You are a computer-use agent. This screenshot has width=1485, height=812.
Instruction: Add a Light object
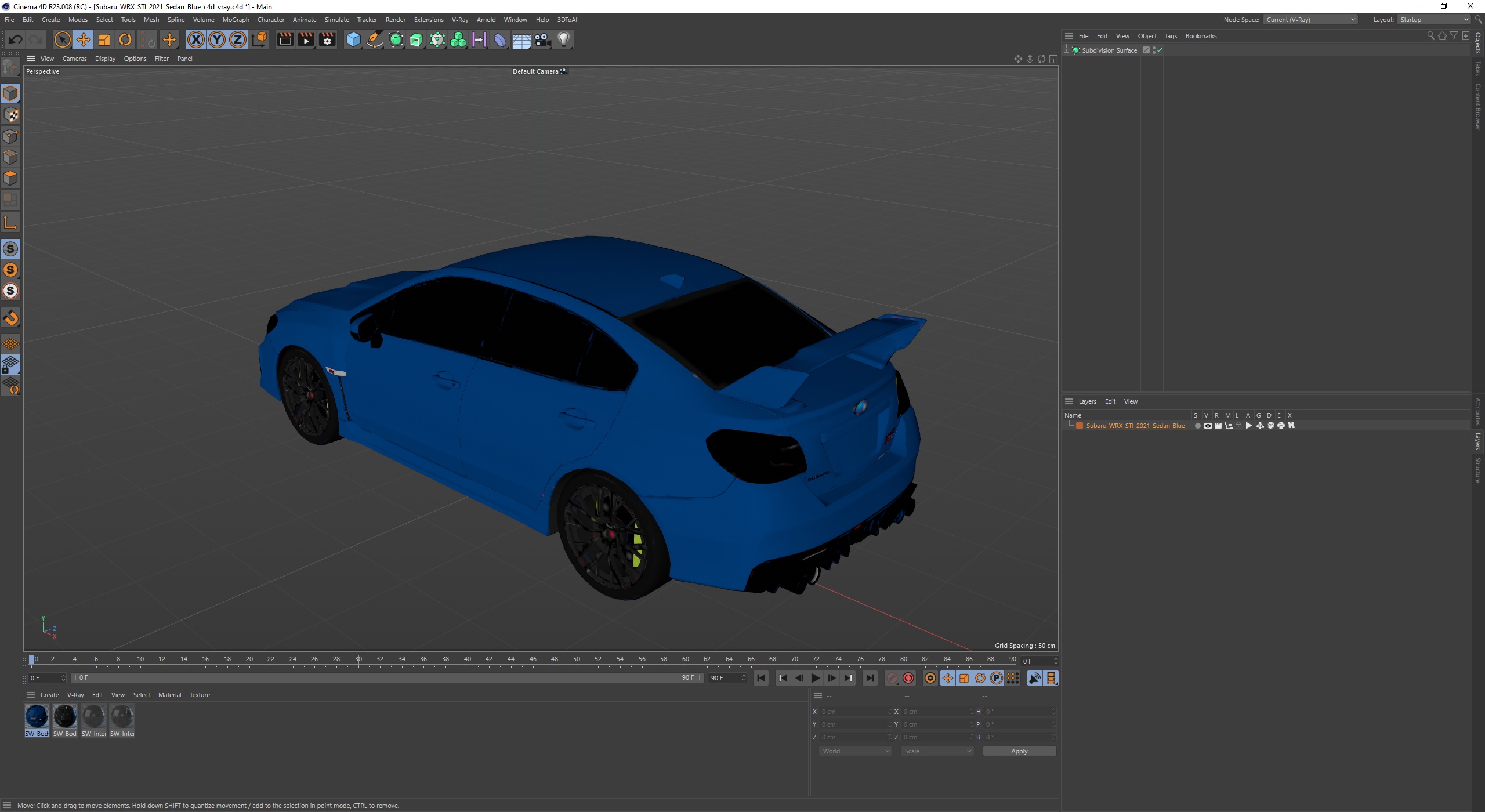(564, 39)
